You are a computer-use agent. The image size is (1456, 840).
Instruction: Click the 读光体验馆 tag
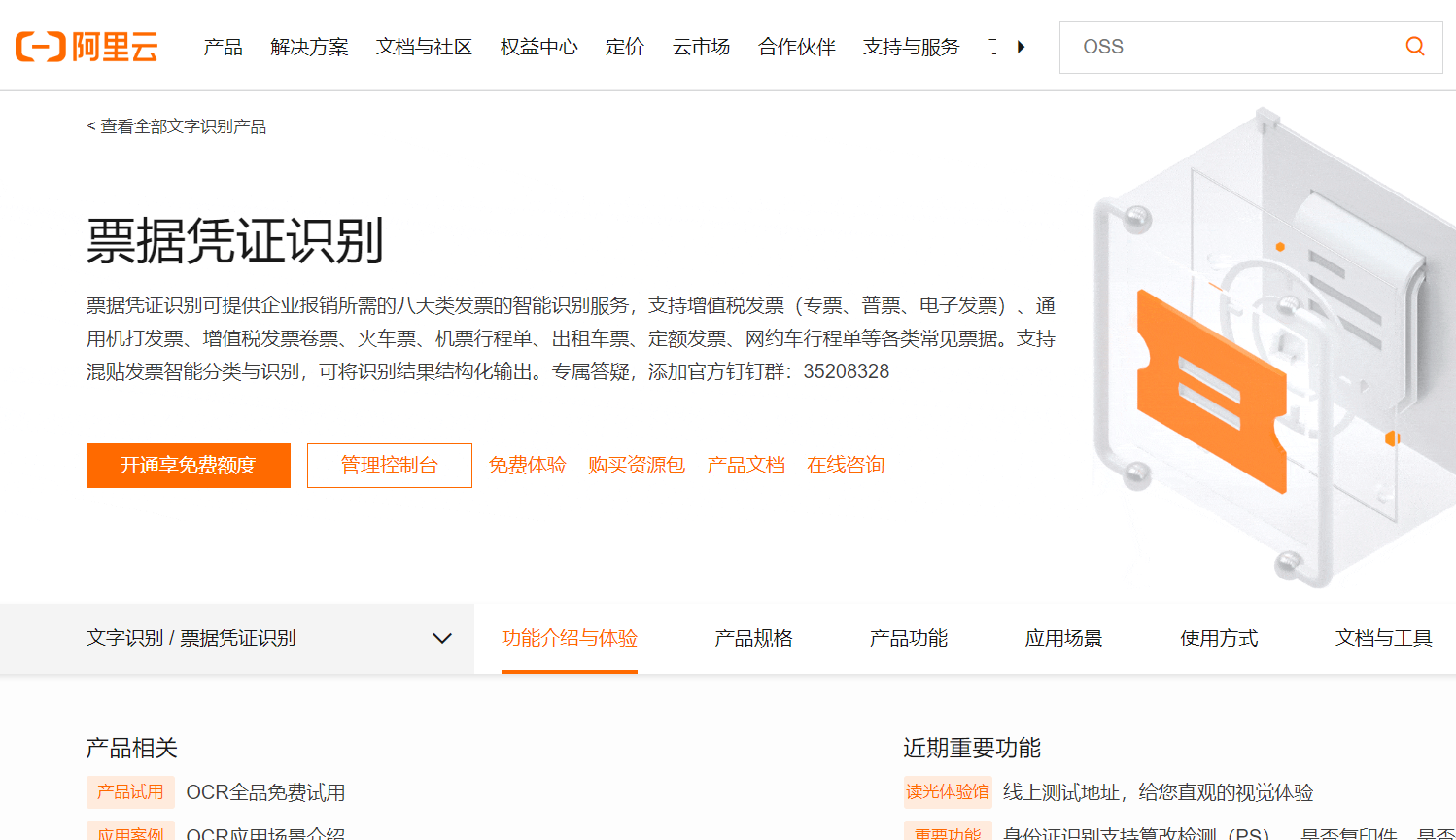pos(948,792)
